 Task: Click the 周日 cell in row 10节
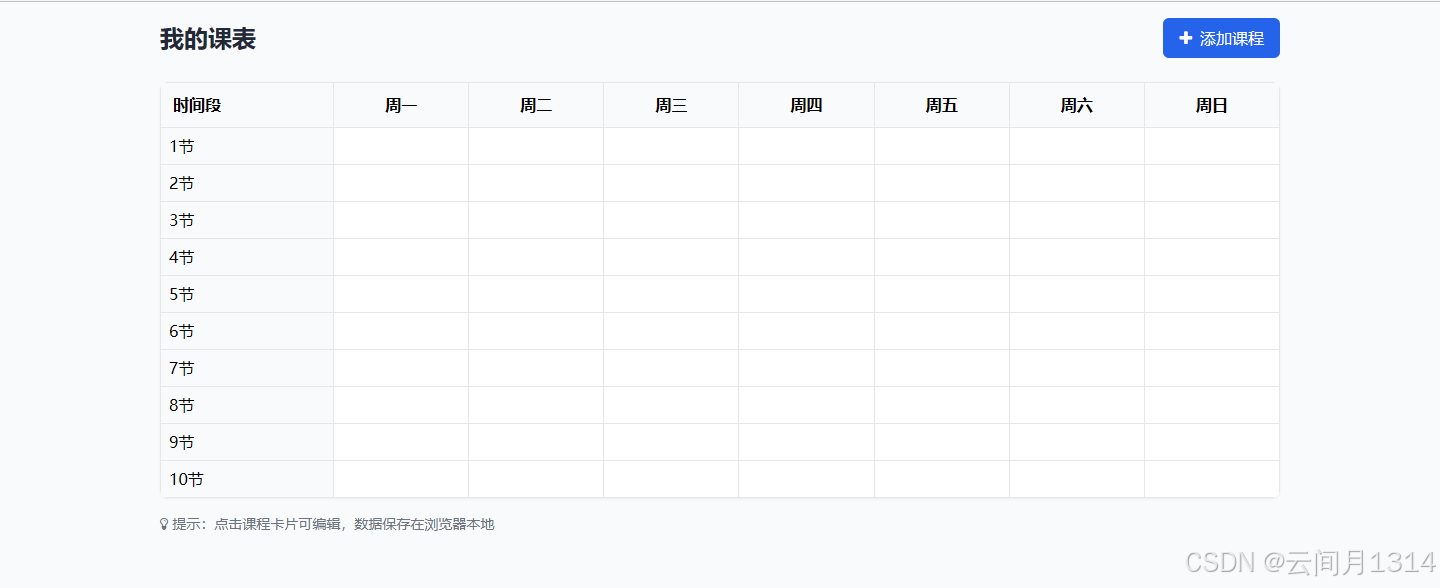coord(1212,479)
